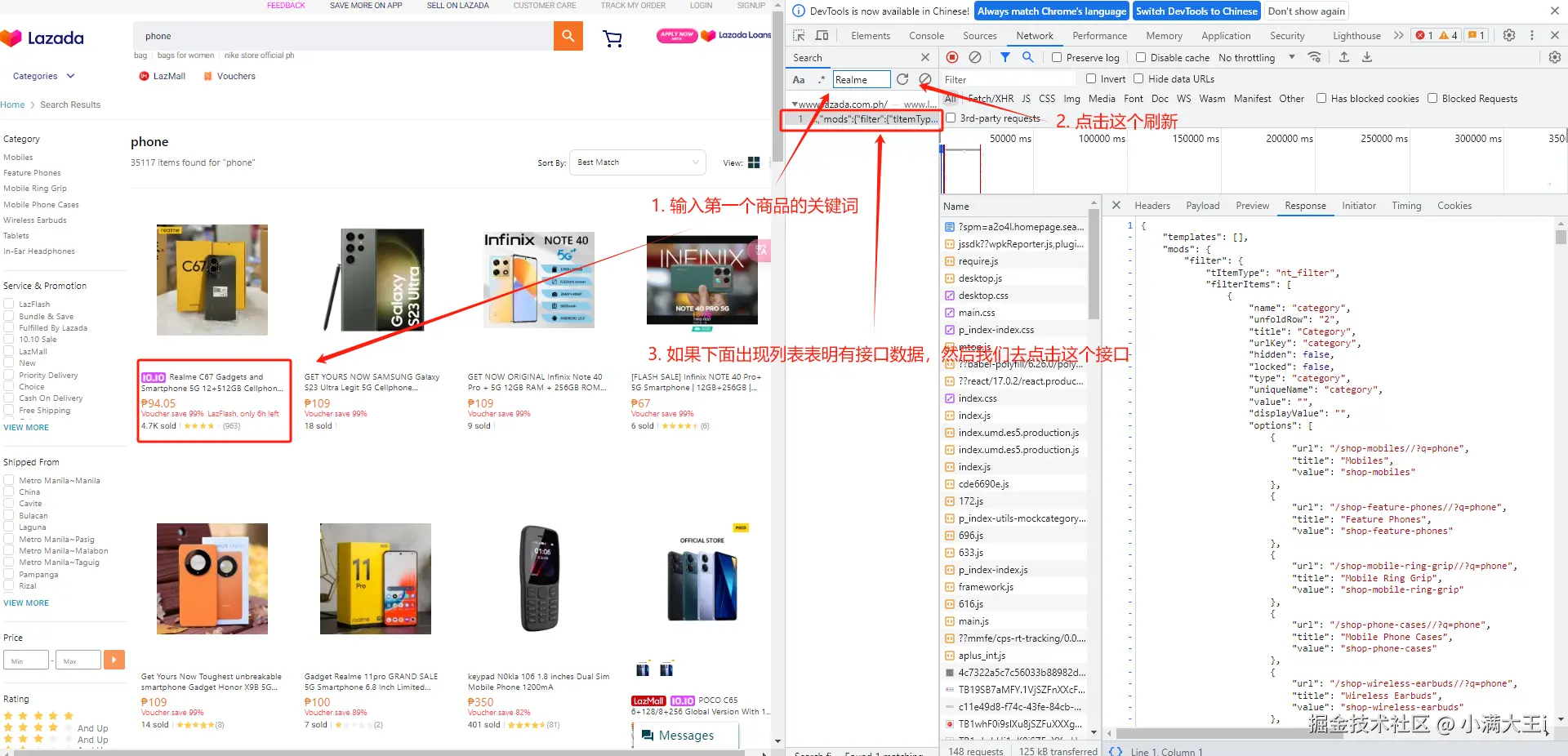Click in the Lazada search box
Viewport: 1568px width, 756px height.
343,36
